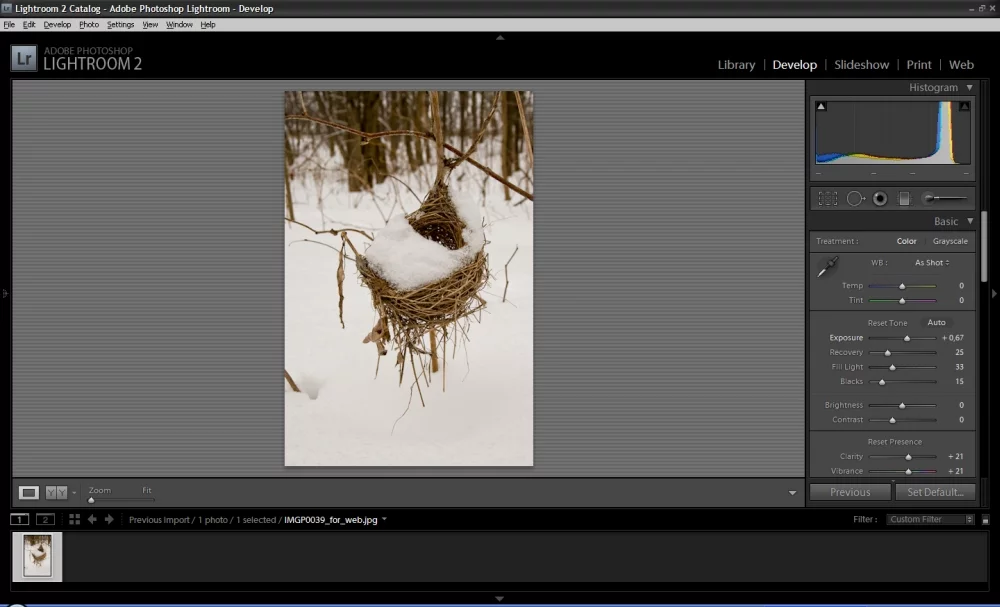Select the Crop Overlay tool
The image size is (1000, 607).
click(x=828, y=198)
